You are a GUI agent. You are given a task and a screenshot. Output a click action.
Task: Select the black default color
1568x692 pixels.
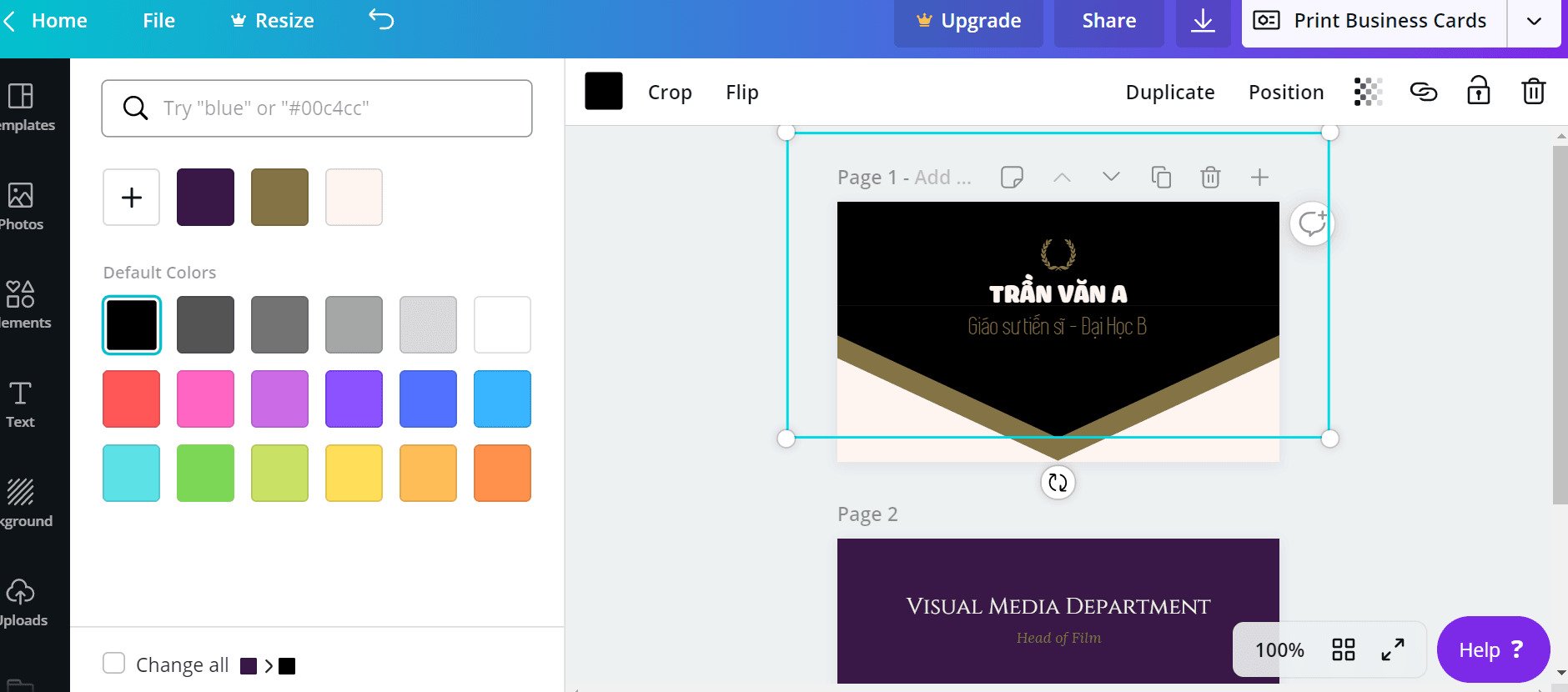pyautogui.click(x=131, y=324)
